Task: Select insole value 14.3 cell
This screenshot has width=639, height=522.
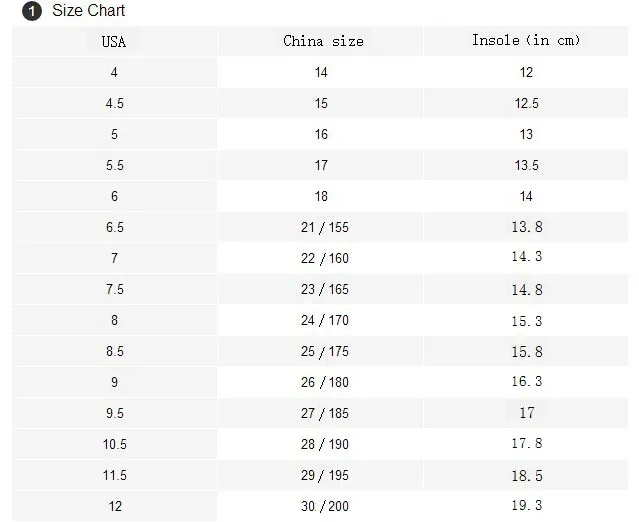Action: pos(526,258)
